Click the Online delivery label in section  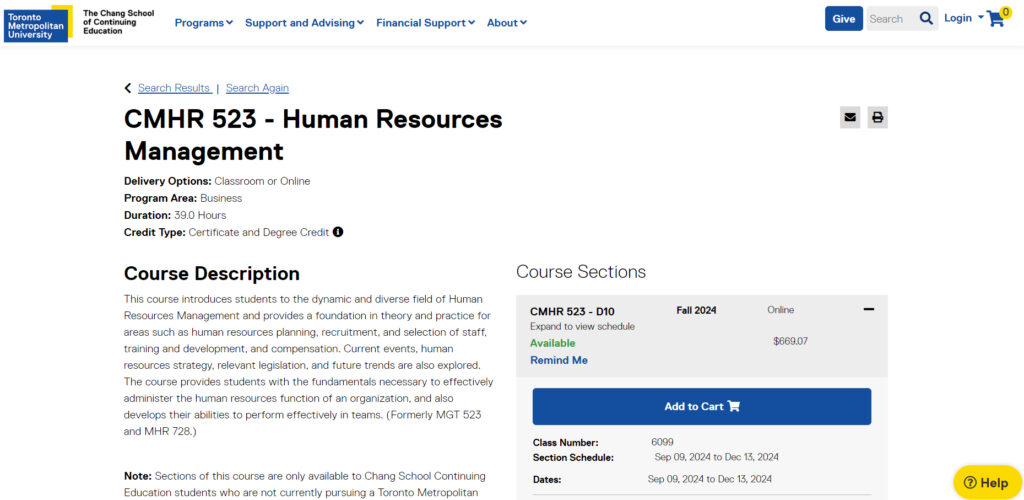(781, 310)
